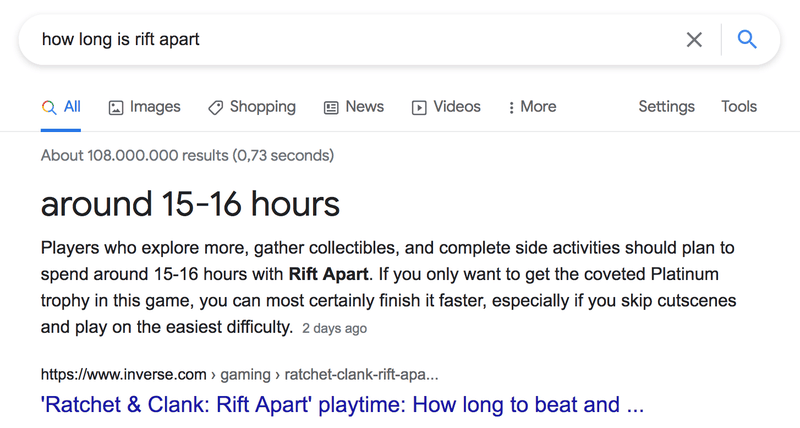Open the Shopping results tab
The width and height of the screenshot is (800, 428).
point(262,107)
